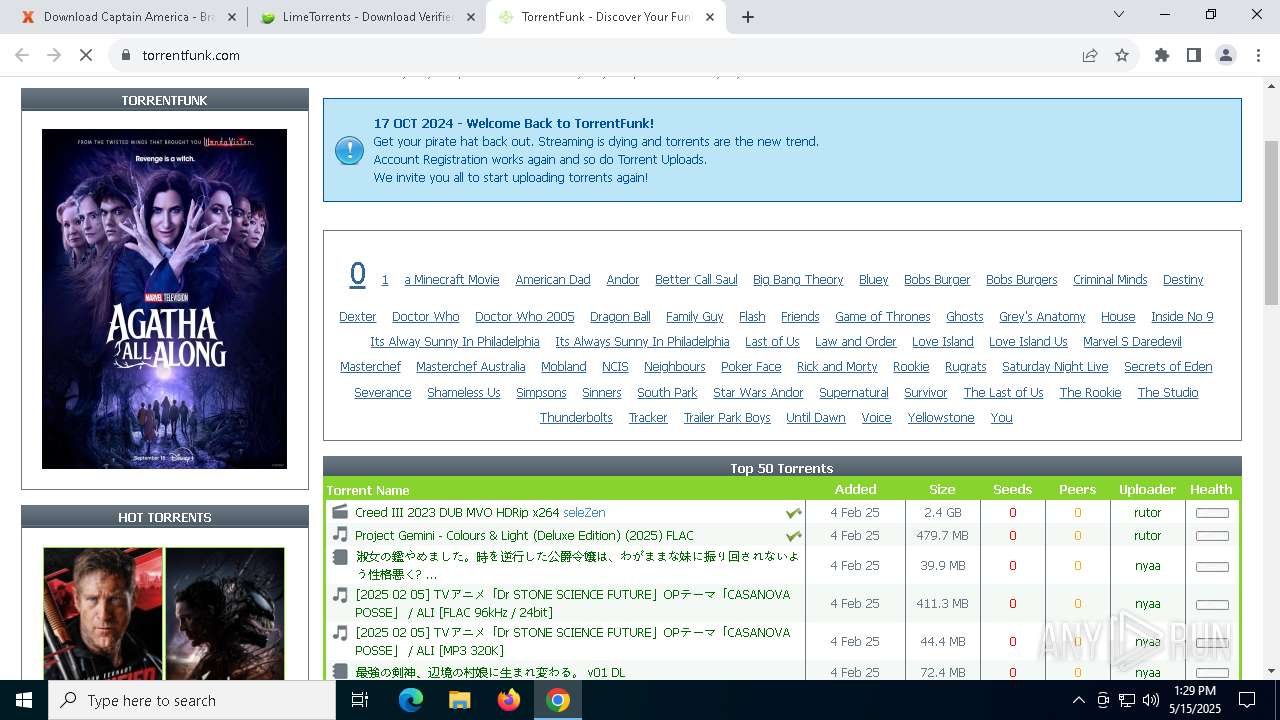Sort torrents by Size column
The height and width of the screenshot is (720, 1280).
pos(942,490)
